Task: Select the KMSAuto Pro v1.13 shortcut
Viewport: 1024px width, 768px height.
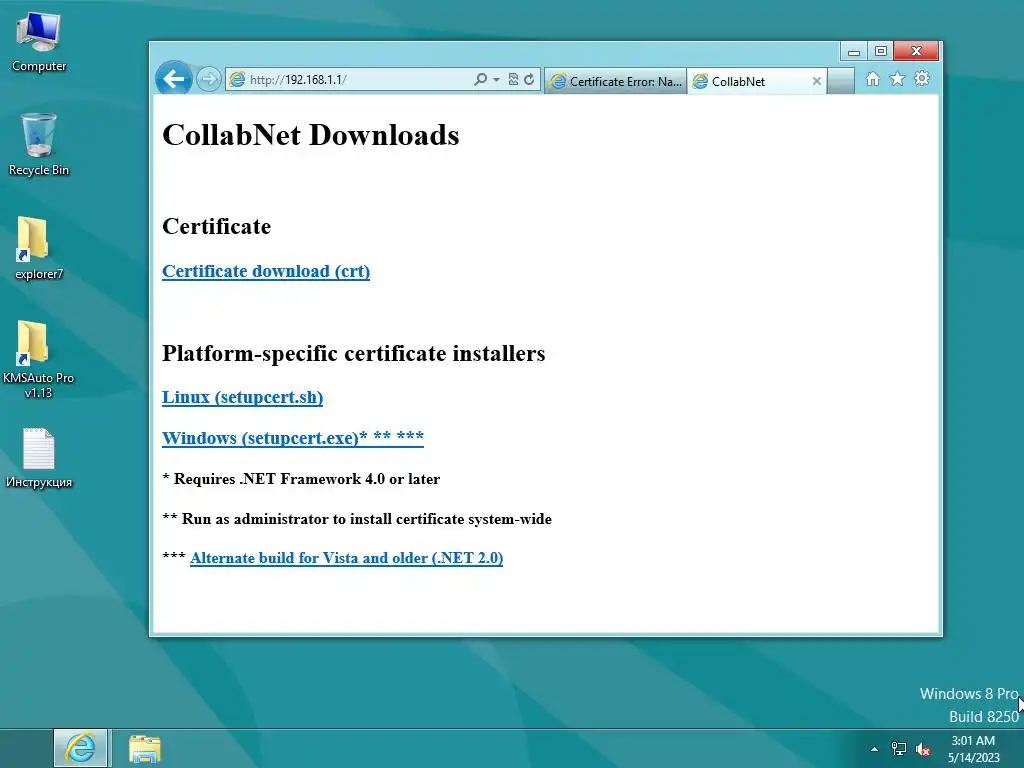Action: pyautogui.click(x=39, y=360)
